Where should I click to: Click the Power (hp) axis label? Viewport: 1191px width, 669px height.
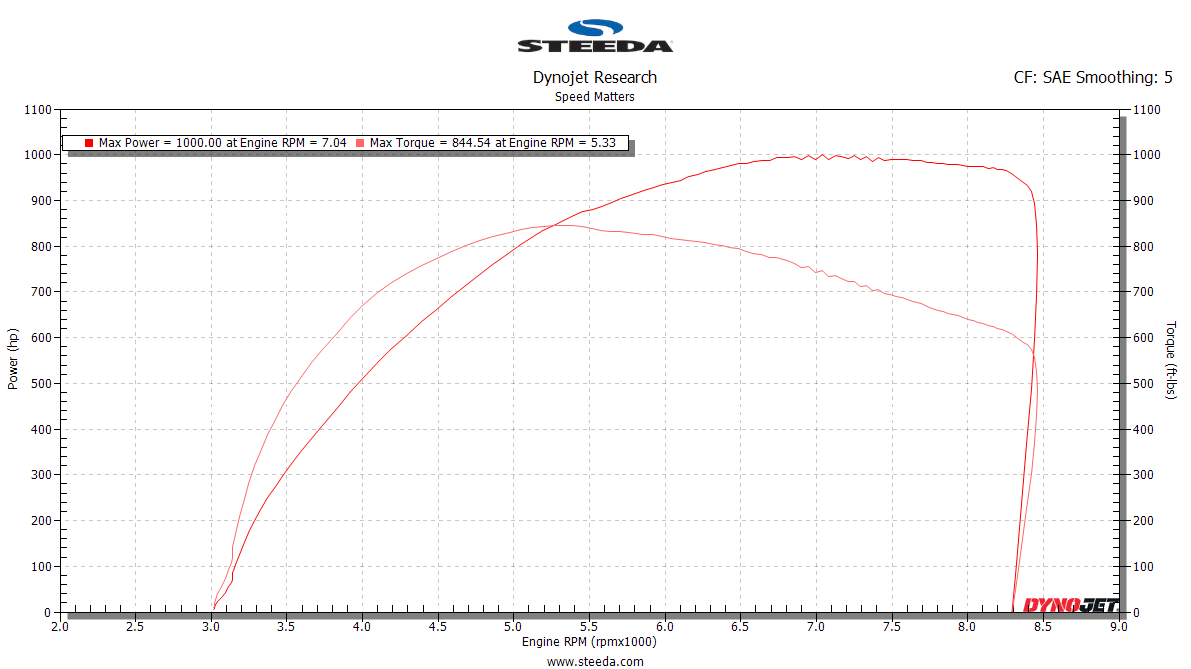[x=12, y=359]
